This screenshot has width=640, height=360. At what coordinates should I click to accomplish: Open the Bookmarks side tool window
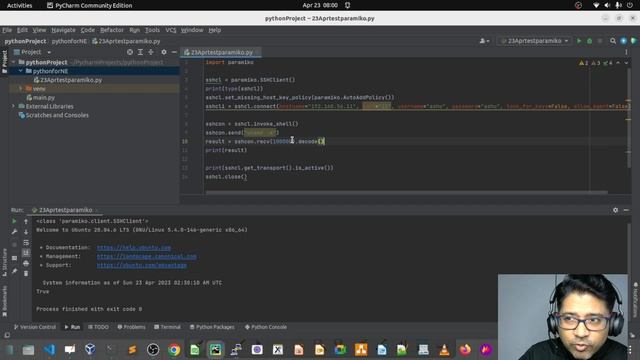click(x=4, y=301)
